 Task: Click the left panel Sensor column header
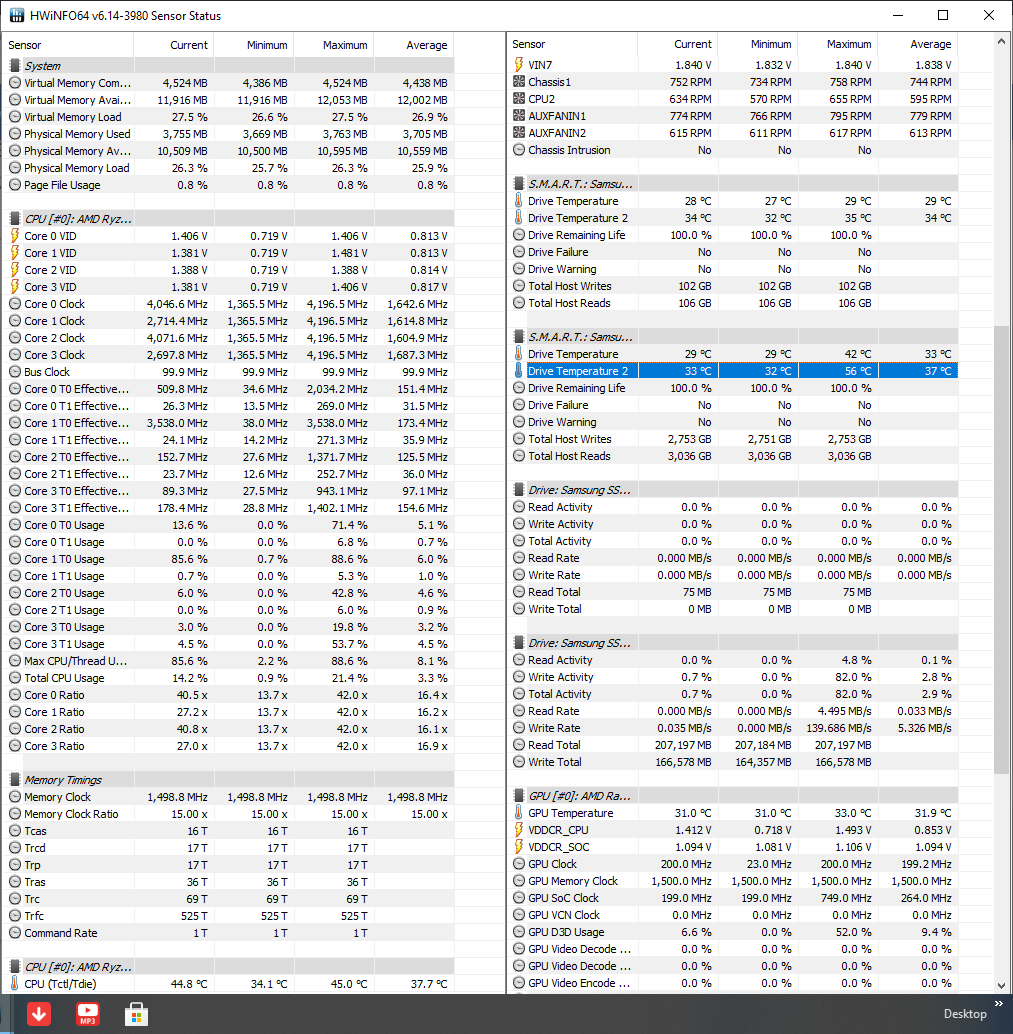click(x=69, y=45)
